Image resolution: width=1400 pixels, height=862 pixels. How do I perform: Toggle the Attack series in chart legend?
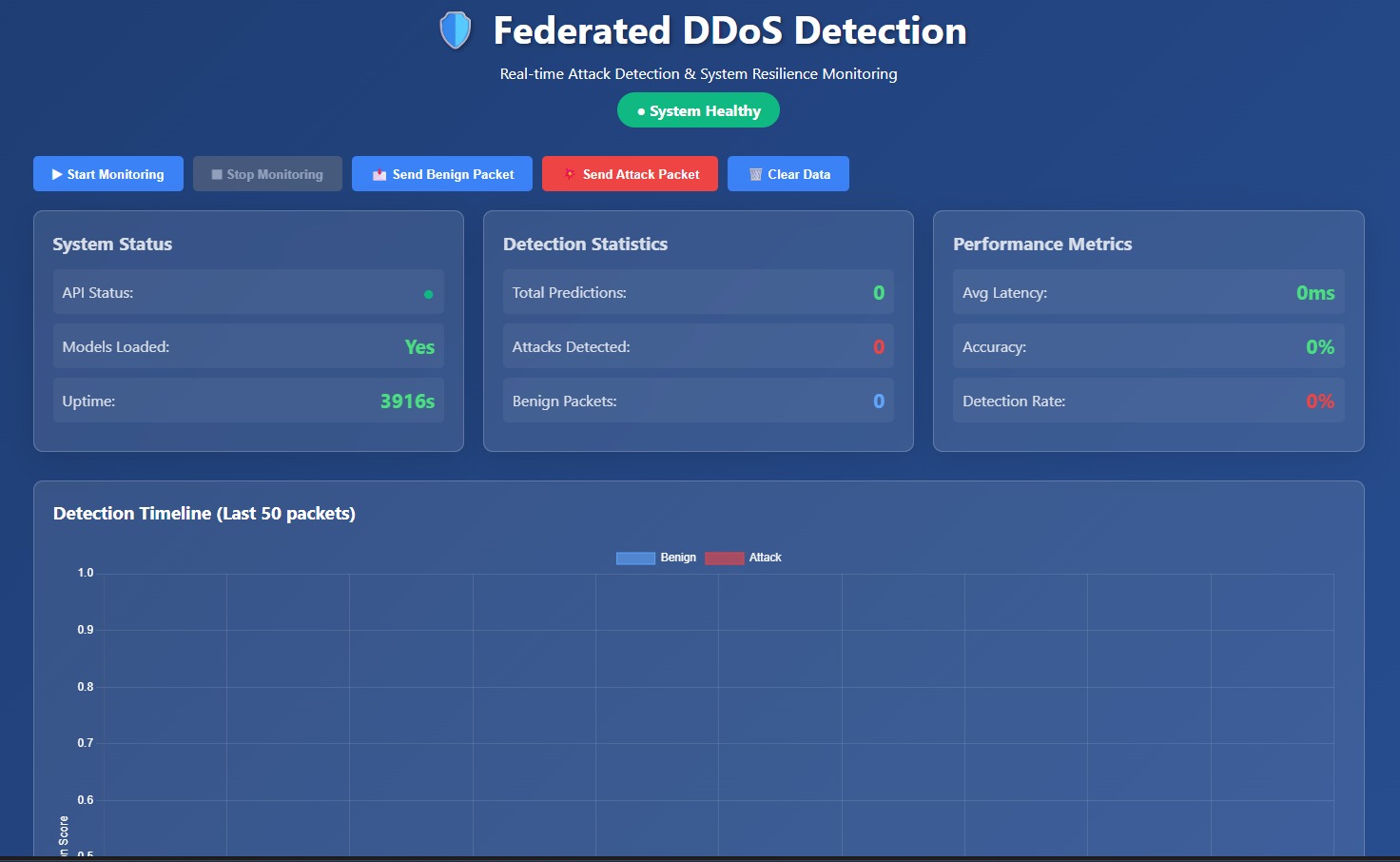(765, 558)
